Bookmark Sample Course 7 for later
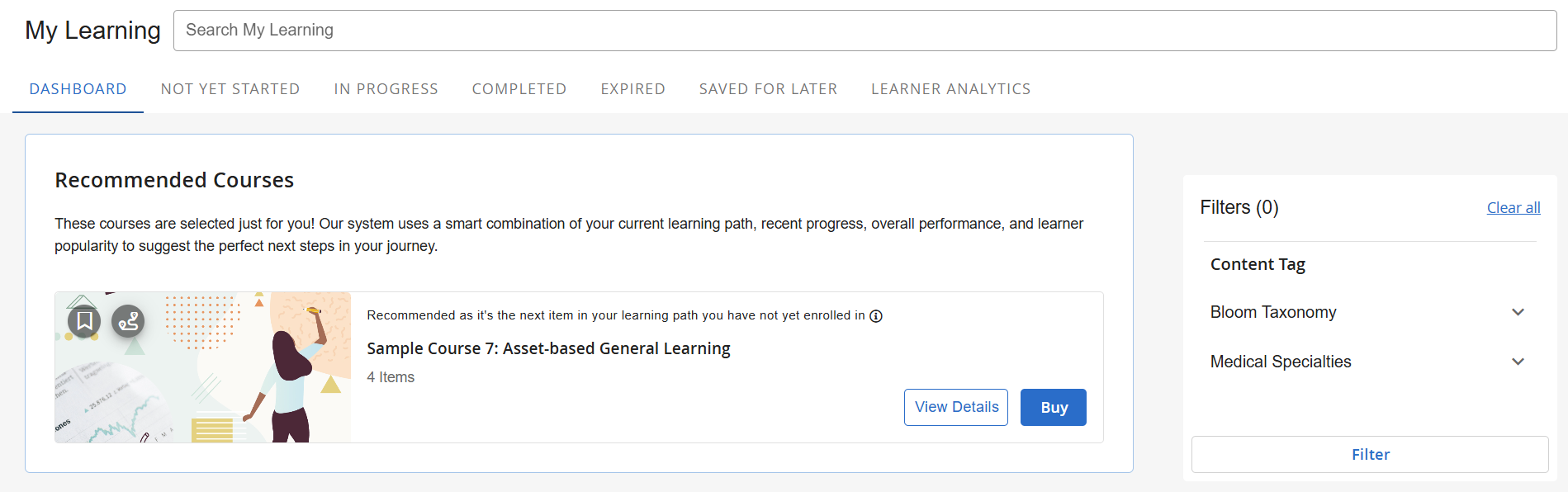 [x=84, y=320]
